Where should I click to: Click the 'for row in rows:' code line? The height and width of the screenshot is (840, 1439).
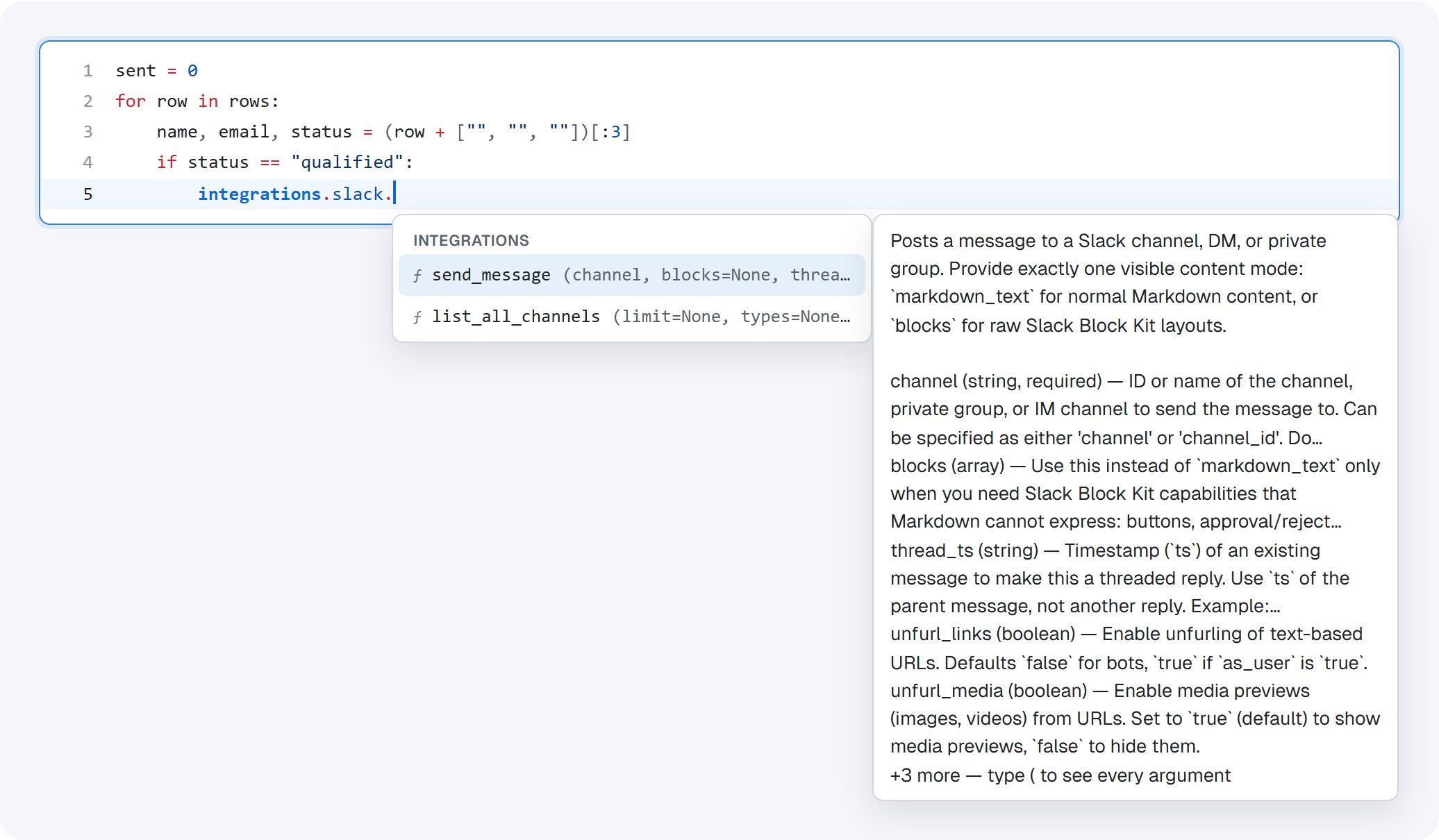(197, 101)
